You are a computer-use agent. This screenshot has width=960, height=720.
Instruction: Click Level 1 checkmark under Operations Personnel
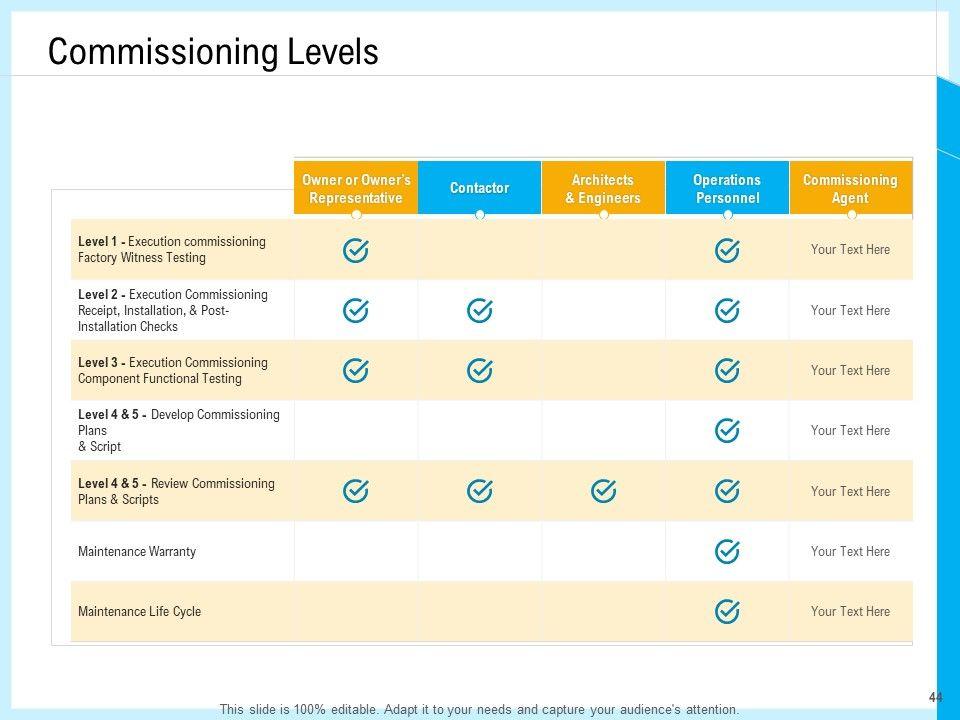[x=727, y=250]
